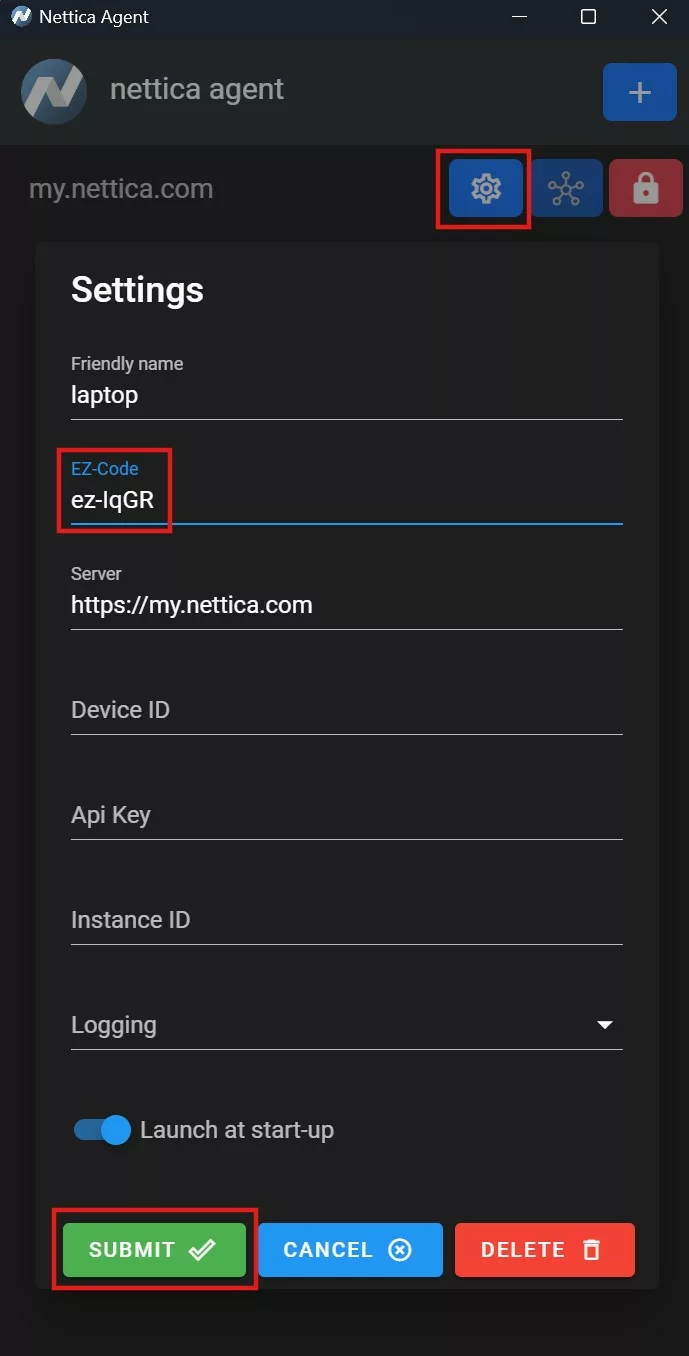The image size is (689, 1356).
Task: Expand the Logging dropdown
Action: click(x=604, y=1024)
